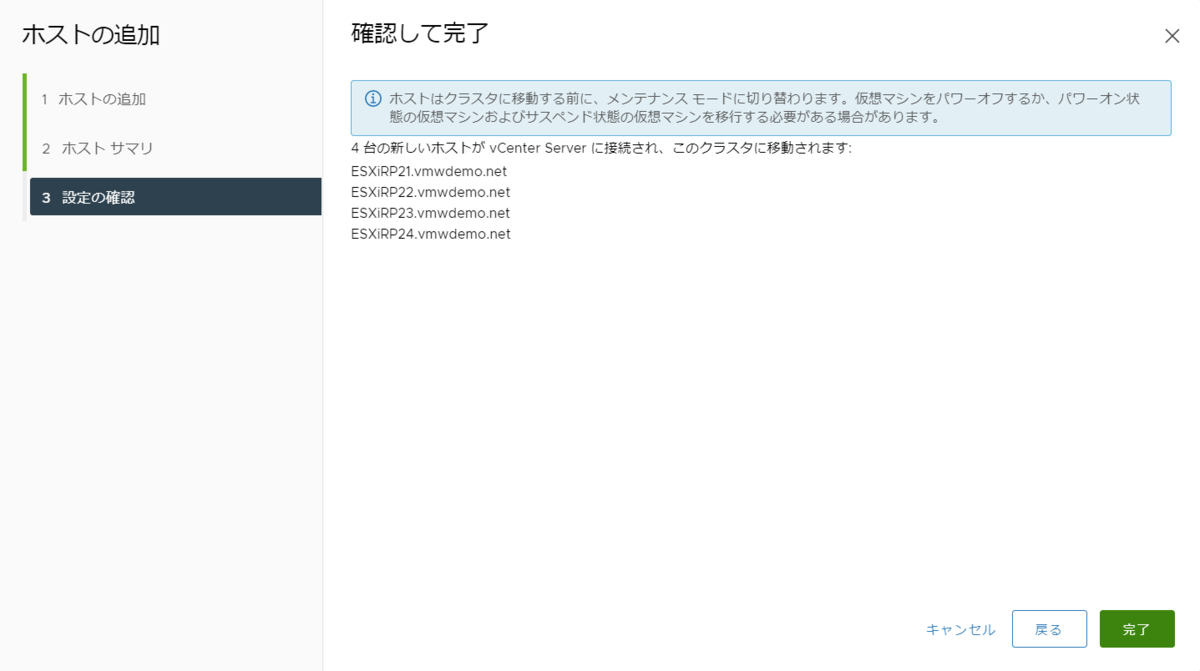This screenshot has width=1200, height=671.
Task: Click the '4 台の新しいホスト' summary line
Action: 601,148
